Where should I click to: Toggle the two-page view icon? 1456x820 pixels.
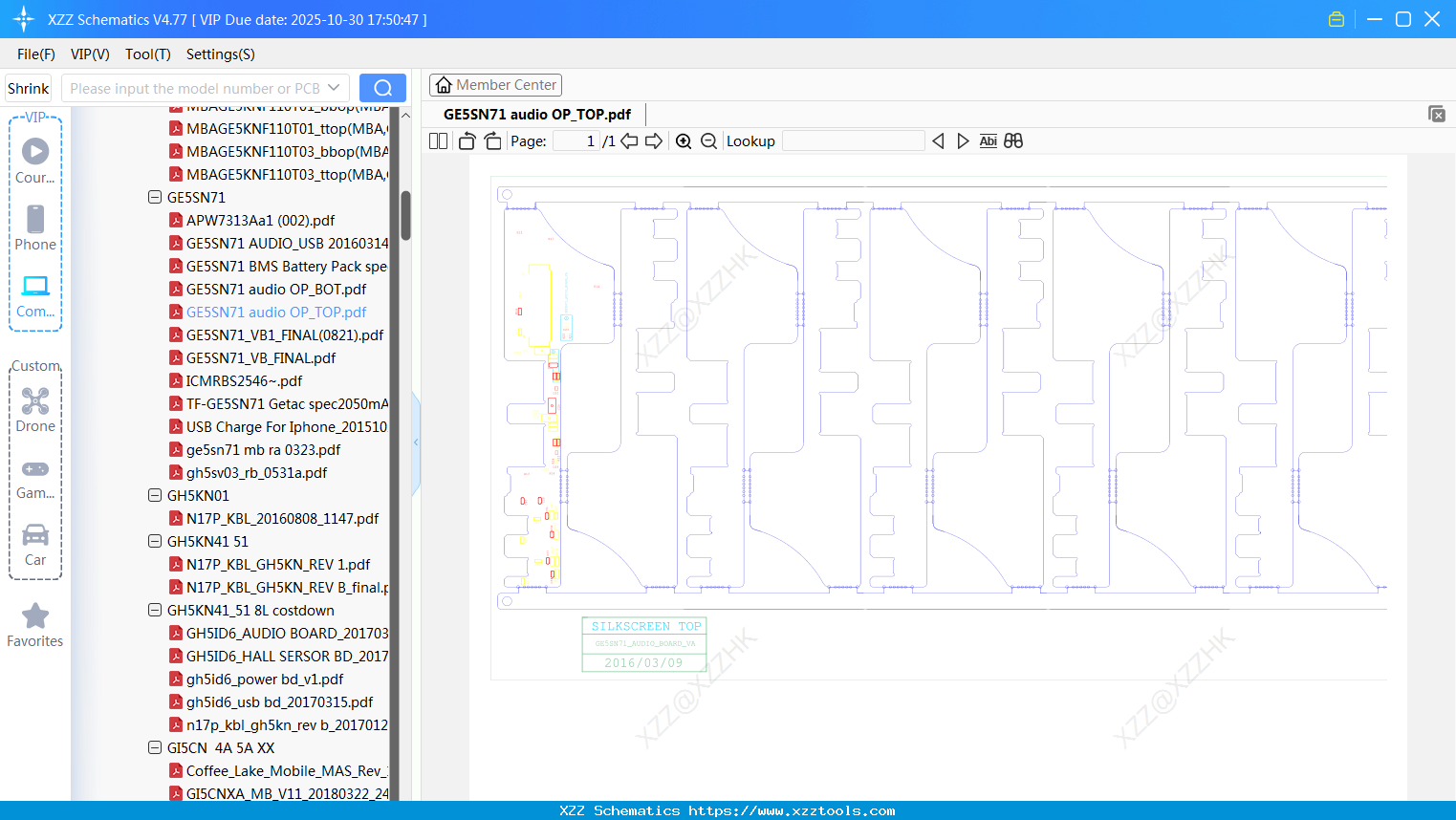pyautogui.click(x=439, y=140)
